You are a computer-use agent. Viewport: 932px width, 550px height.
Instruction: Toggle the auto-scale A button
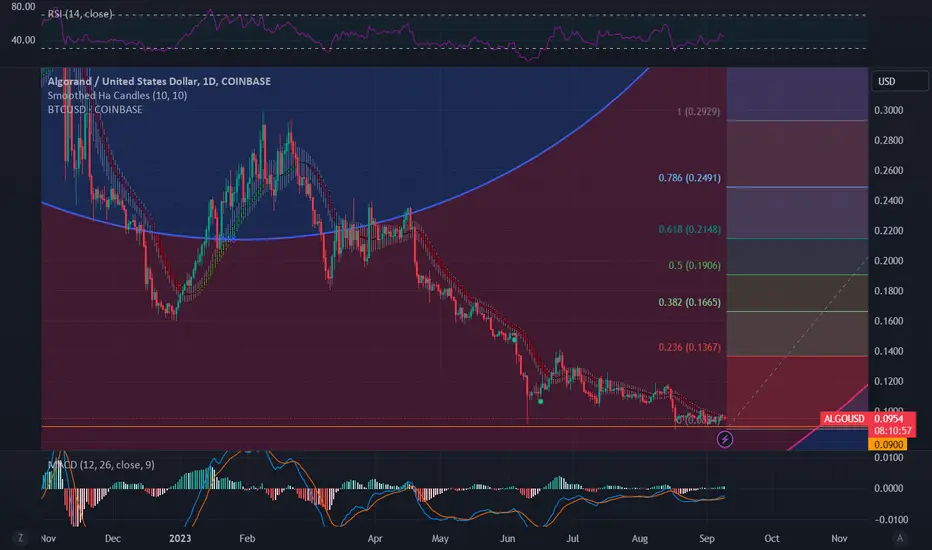coord(900,538)
